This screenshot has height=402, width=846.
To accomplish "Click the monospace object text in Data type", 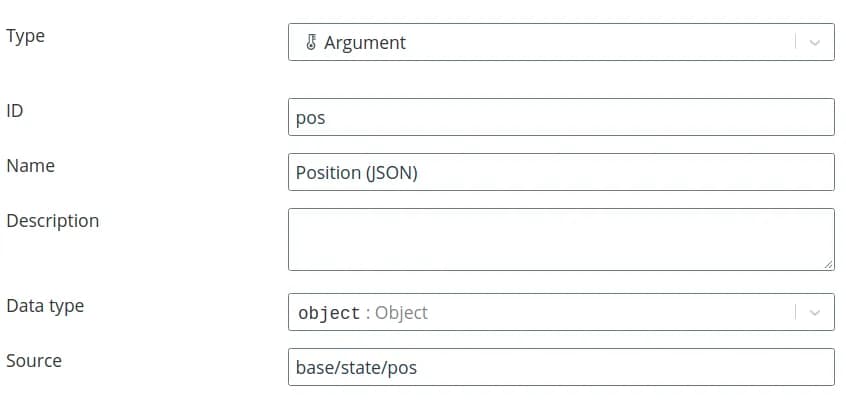I will pos(329,313).
